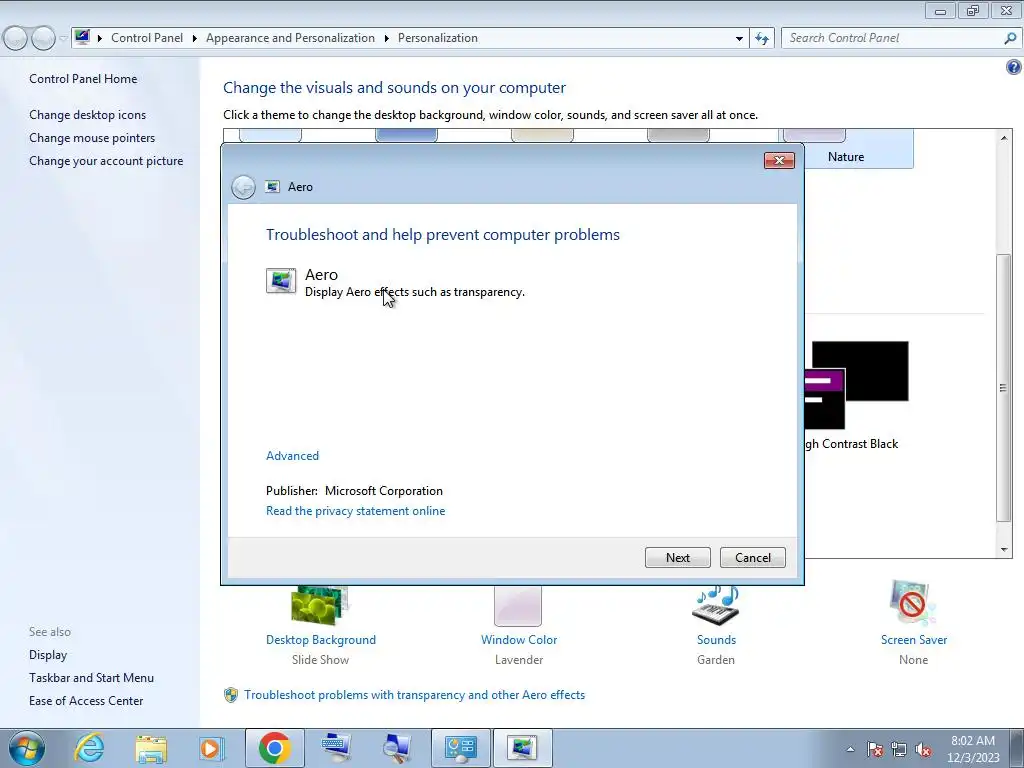
Task: Cancel the Aero troubleshooter dialog
Action: pos(752,558)
